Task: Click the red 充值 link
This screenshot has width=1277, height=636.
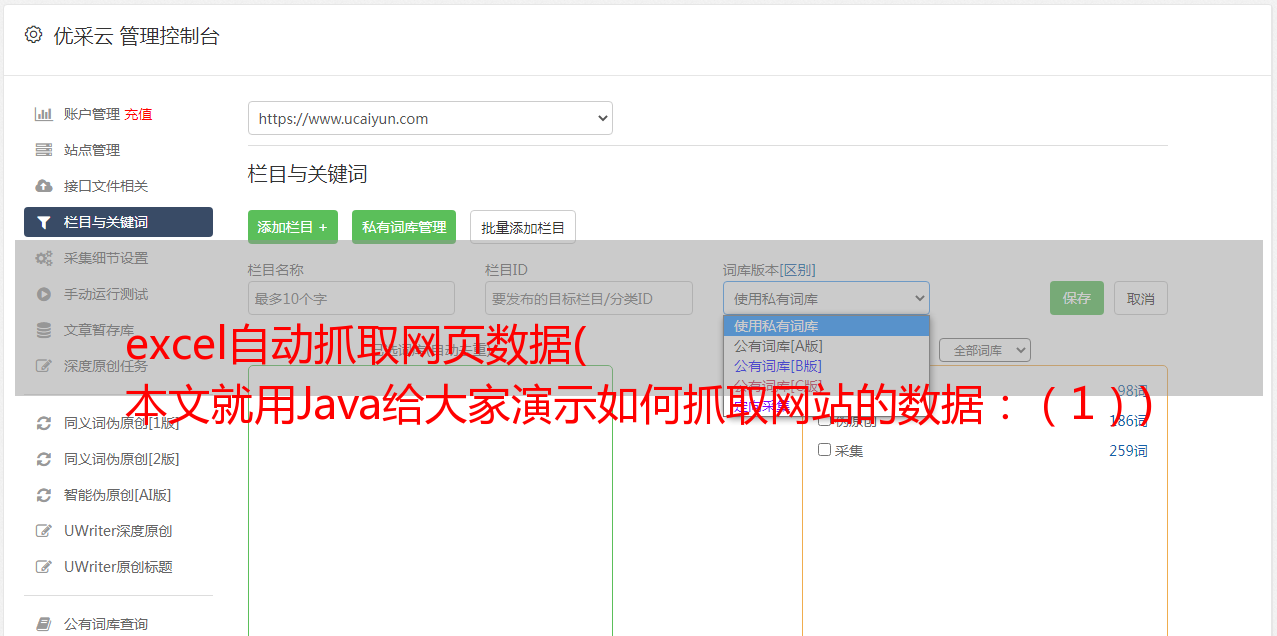Action: [139, 114]
